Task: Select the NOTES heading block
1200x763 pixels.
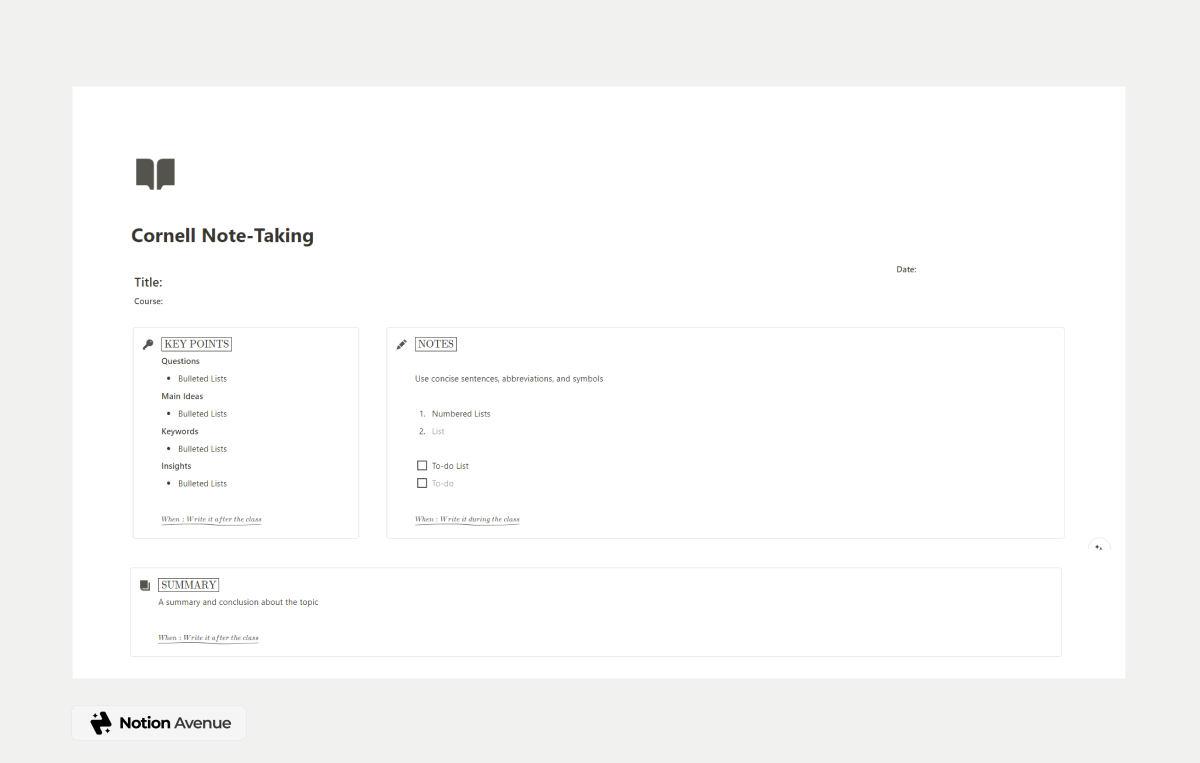Action: (x=435, y=343)
